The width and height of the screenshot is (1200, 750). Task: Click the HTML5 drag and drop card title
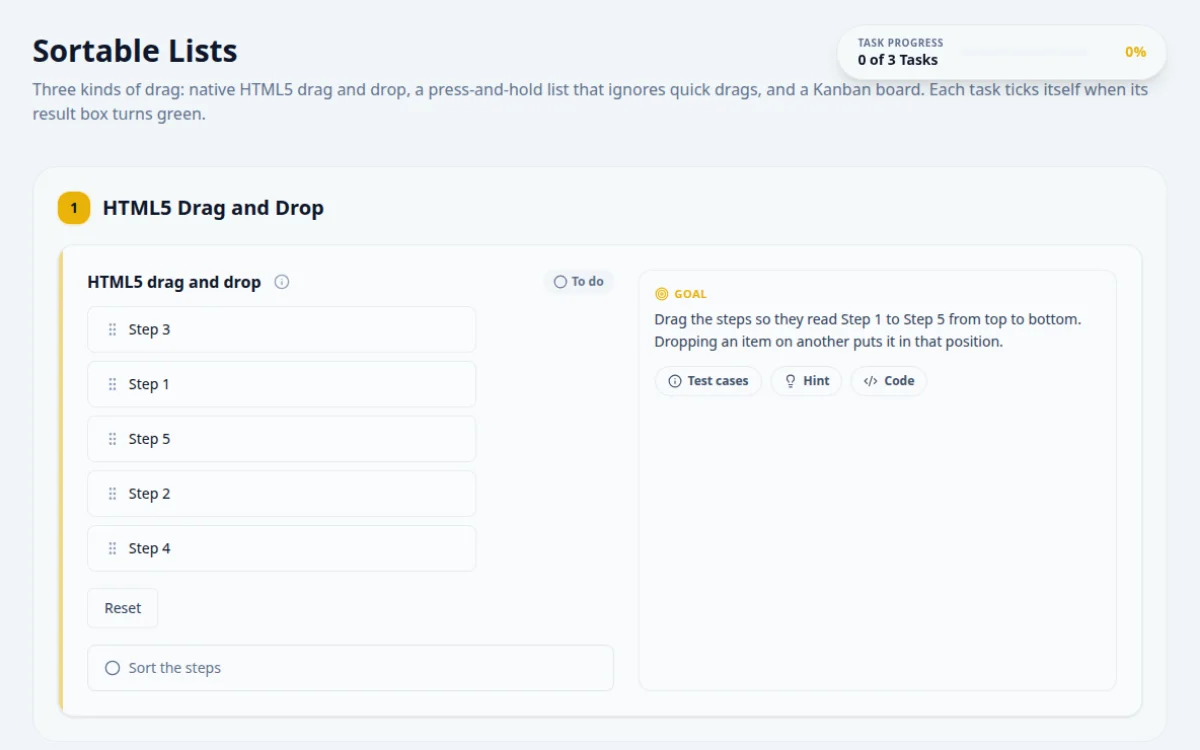tap(174, 282)
